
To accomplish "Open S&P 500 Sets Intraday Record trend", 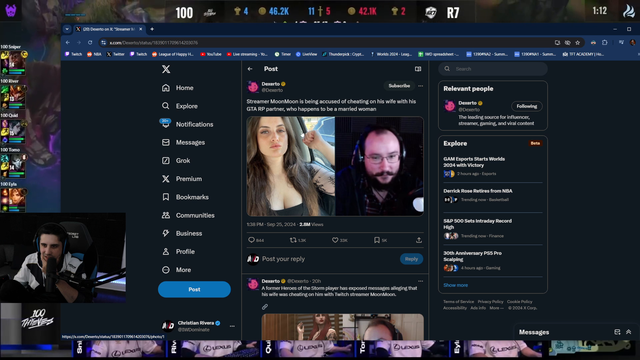I will click(x=492, y=228).
